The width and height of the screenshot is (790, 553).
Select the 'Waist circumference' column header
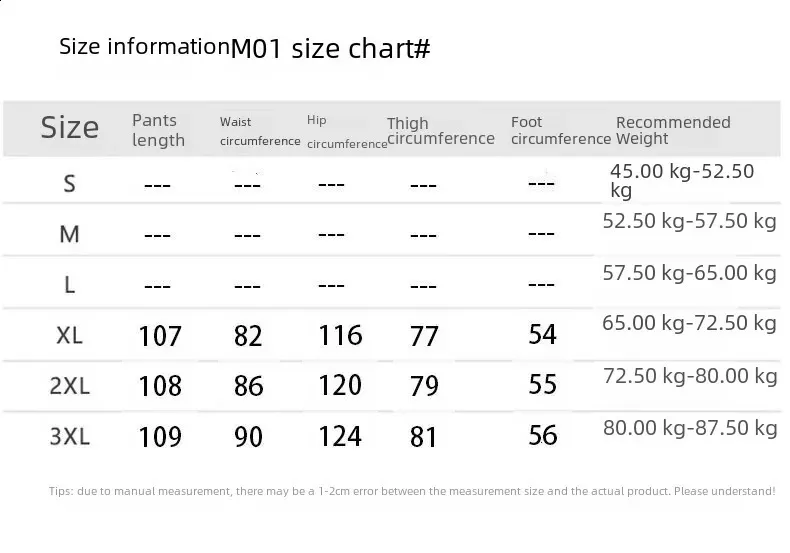tap(260, 131)
